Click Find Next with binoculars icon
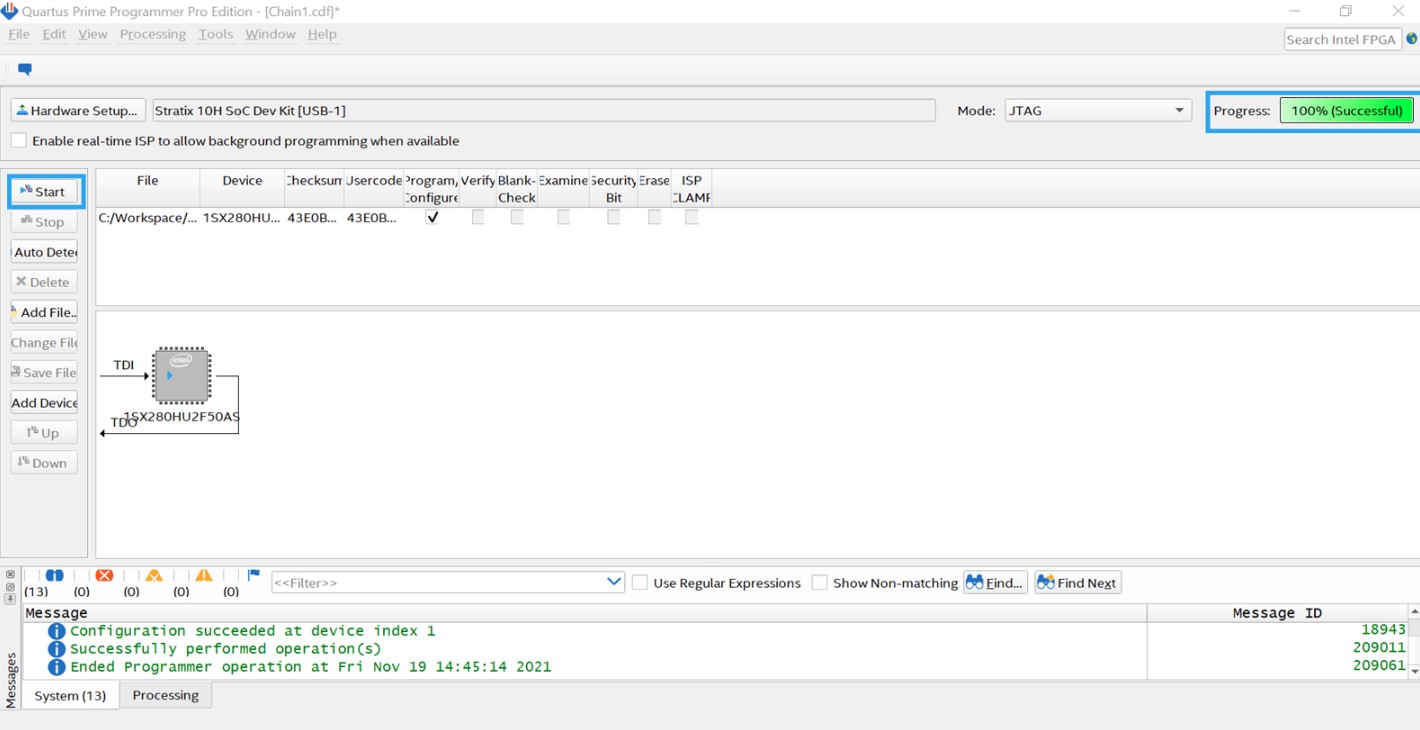Screen dimensions: 1420x730 tap(1077, 582)
